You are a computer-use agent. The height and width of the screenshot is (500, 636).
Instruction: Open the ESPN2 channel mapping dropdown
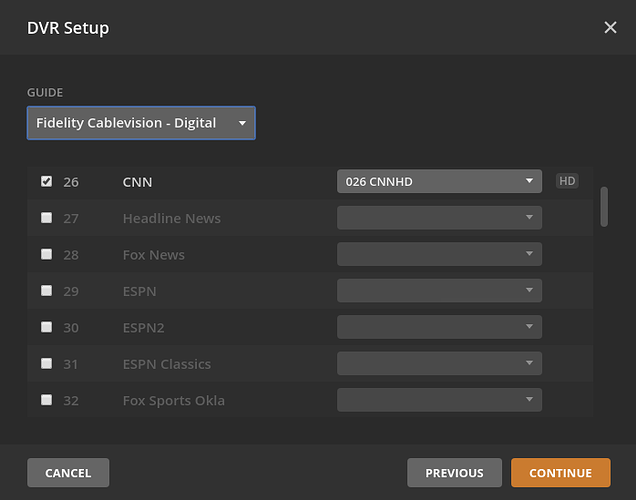[x=439, y=327]
